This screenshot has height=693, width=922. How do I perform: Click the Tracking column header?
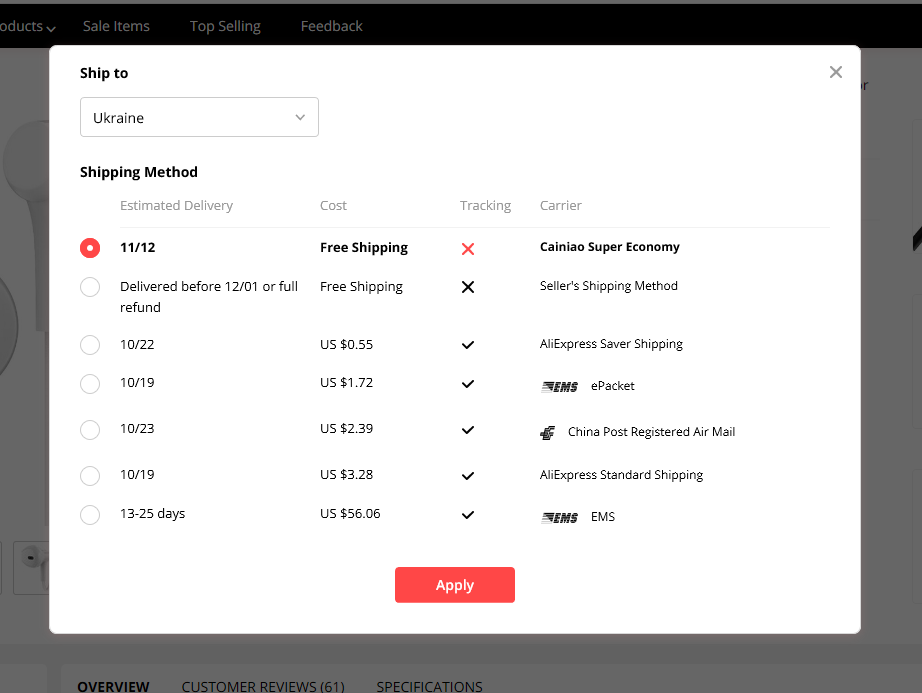[485, 206]
